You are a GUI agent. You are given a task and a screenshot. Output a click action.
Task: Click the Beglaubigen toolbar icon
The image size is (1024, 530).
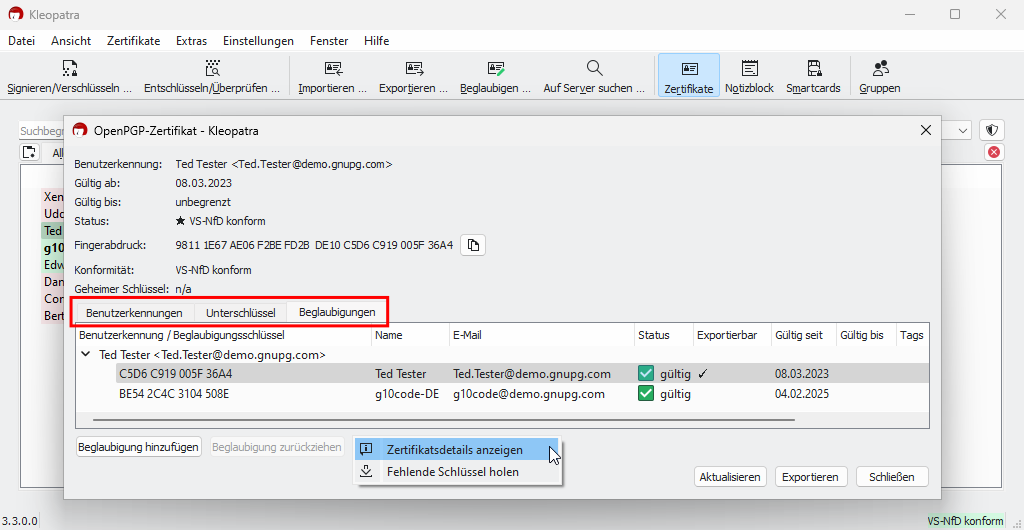point(496,69)
